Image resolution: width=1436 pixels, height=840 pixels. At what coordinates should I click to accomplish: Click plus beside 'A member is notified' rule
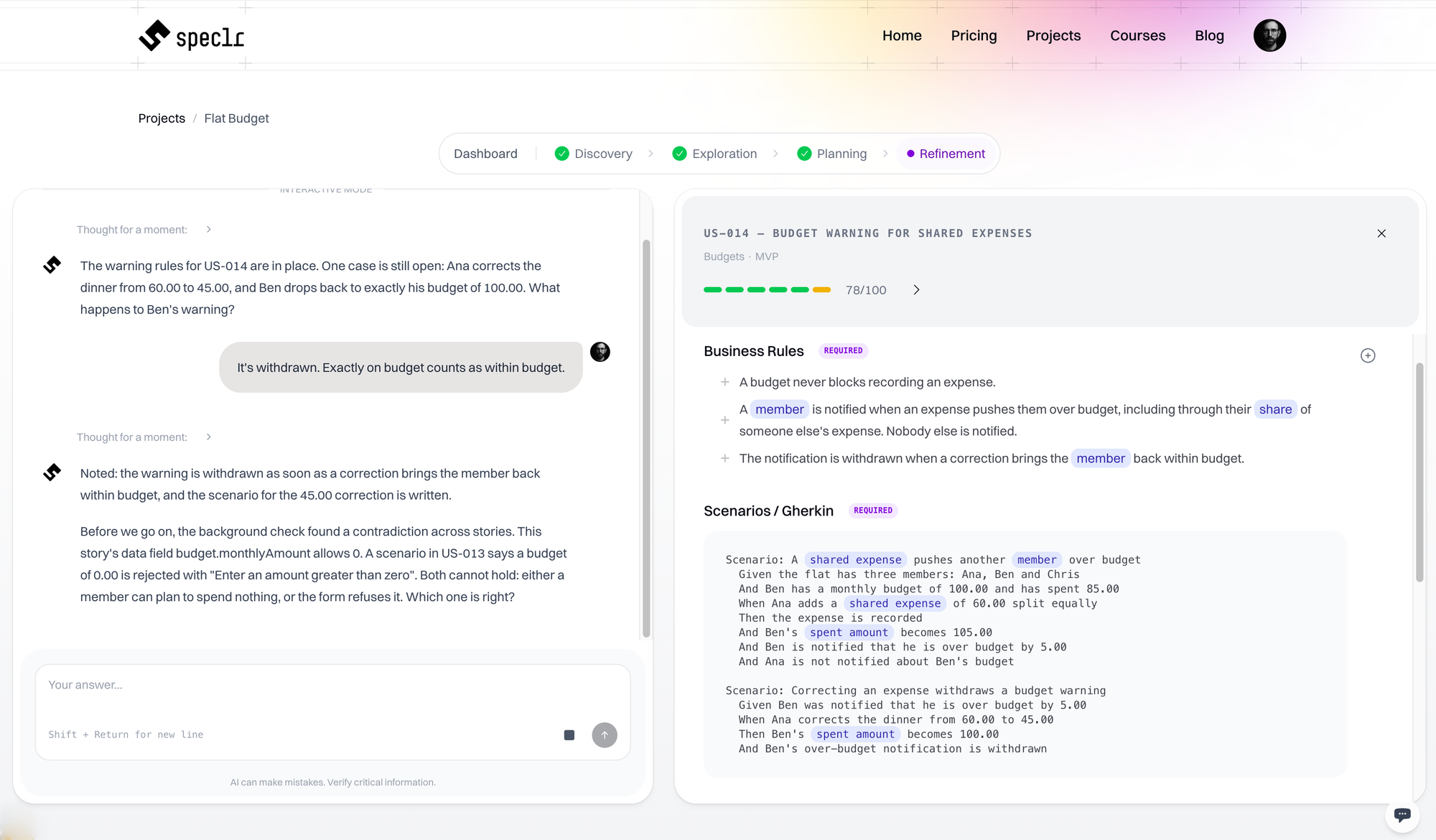click(x=725, y=420)
